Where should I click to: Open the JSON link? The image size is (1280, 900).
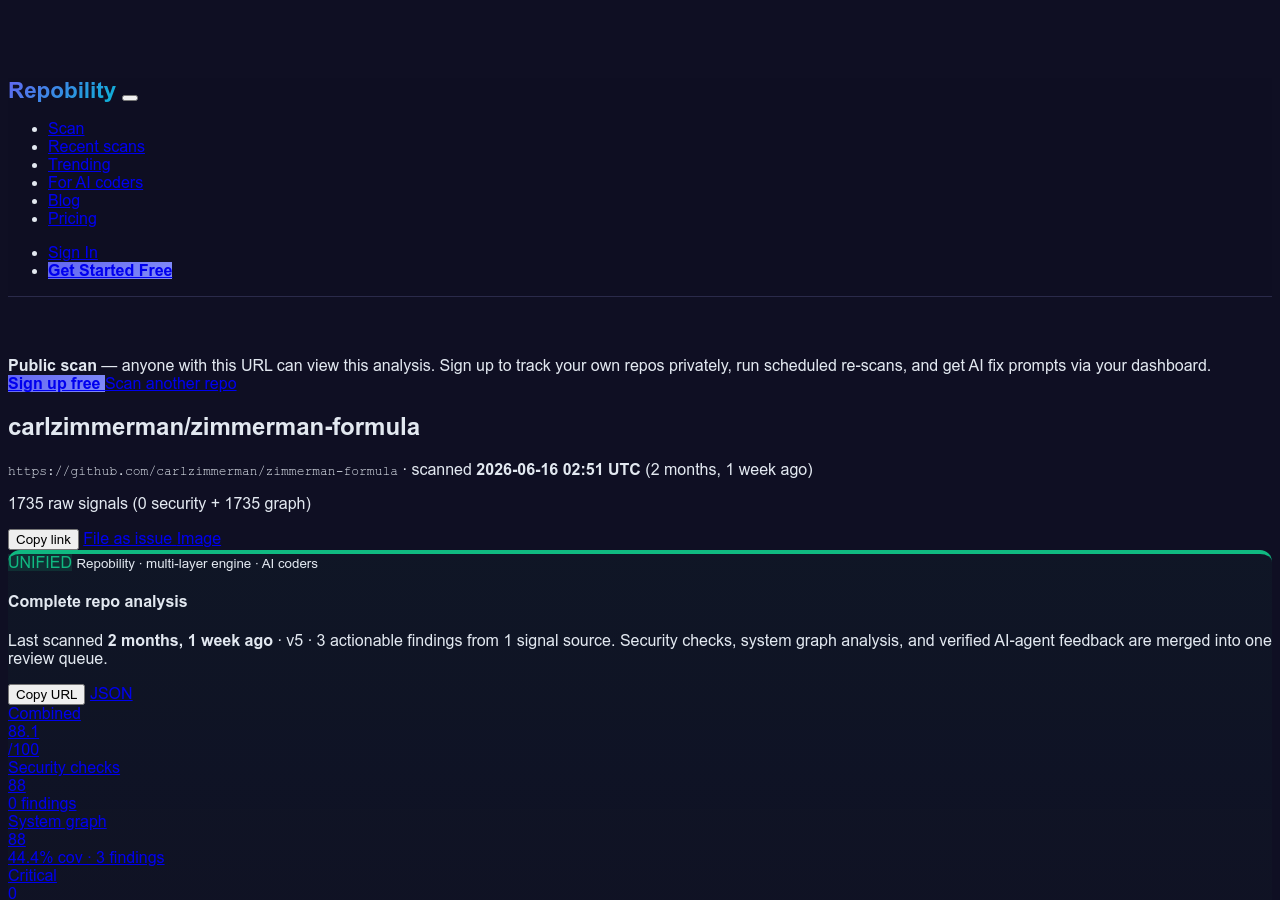click(111, 693)
